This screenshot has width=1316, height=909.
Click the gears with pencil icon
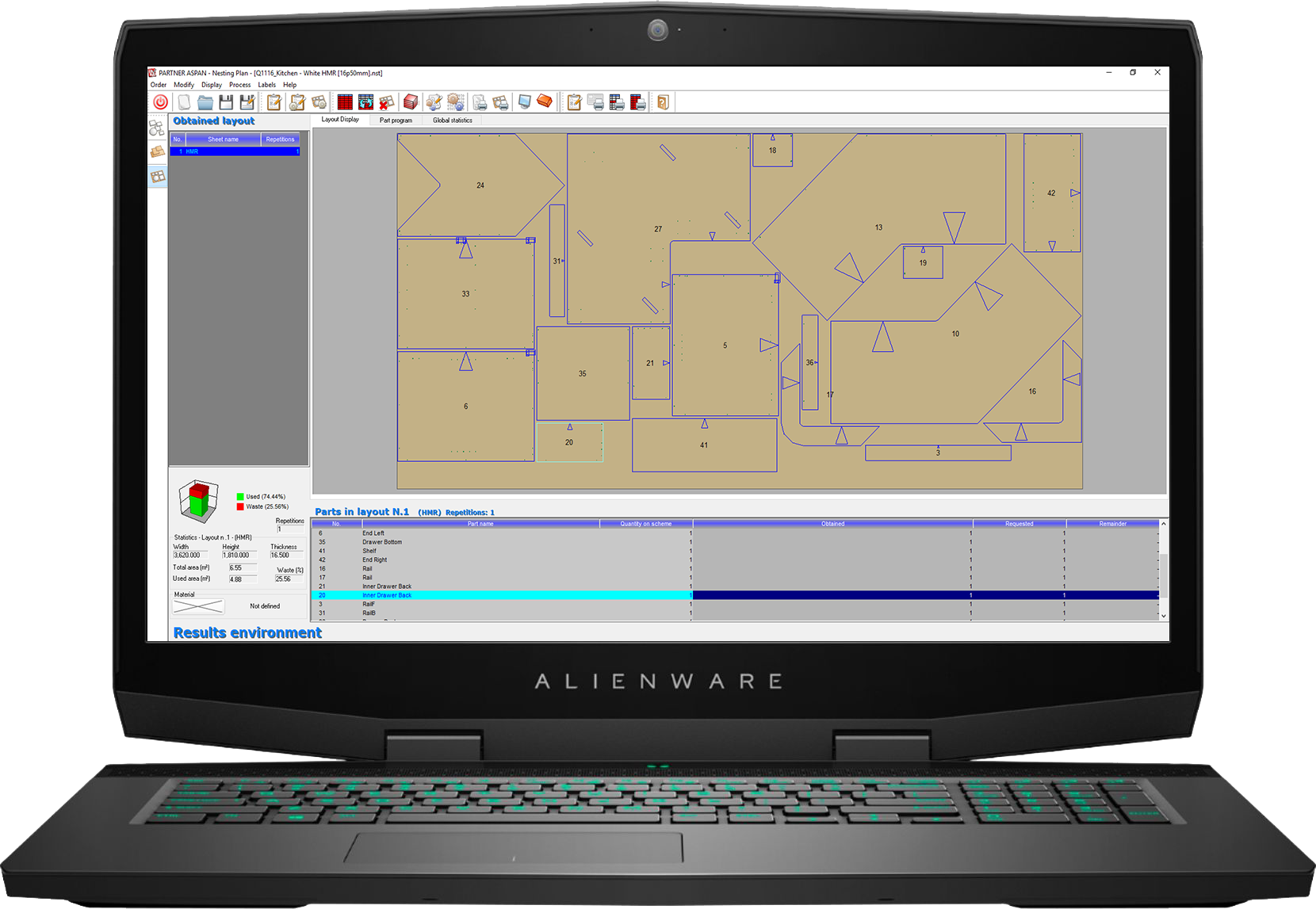click(434, 102)
